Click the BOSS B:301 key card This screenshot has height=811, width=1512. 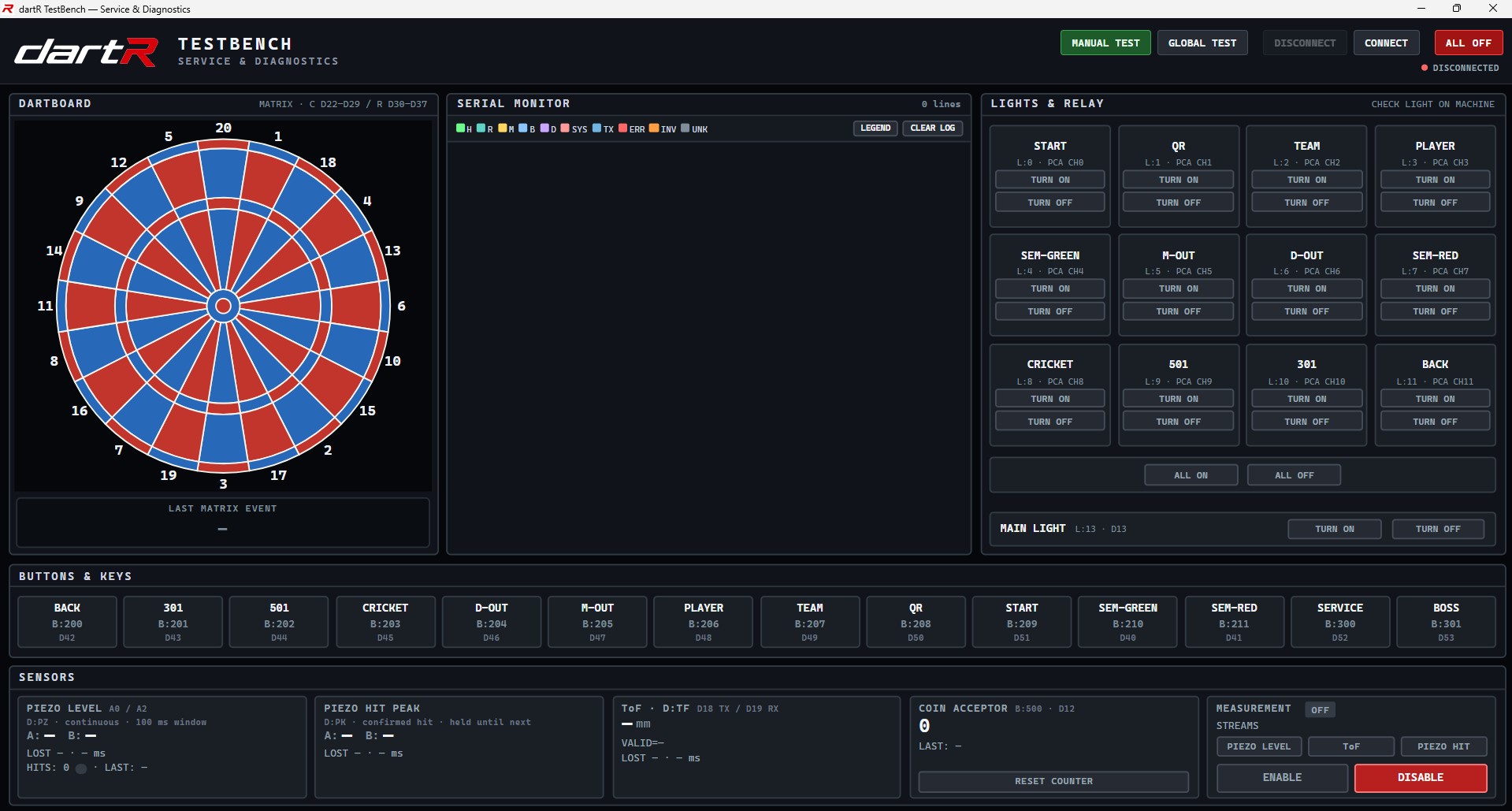1447,622
